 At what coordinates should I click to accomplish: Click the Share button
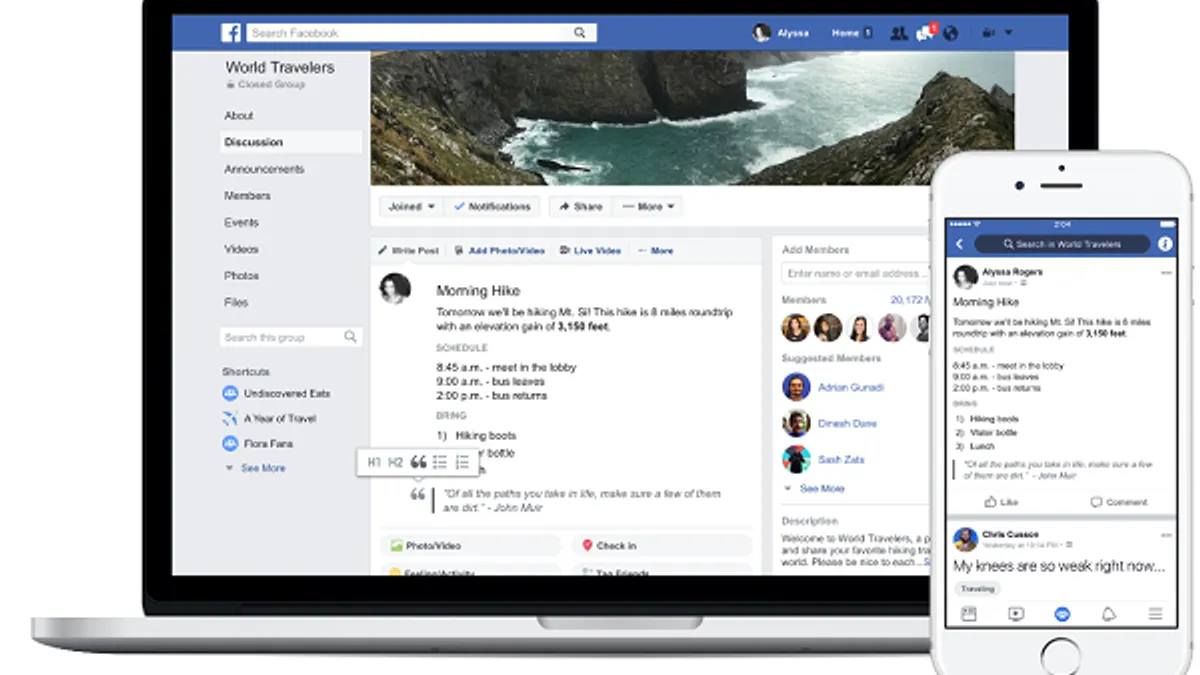tap(580, 207)
